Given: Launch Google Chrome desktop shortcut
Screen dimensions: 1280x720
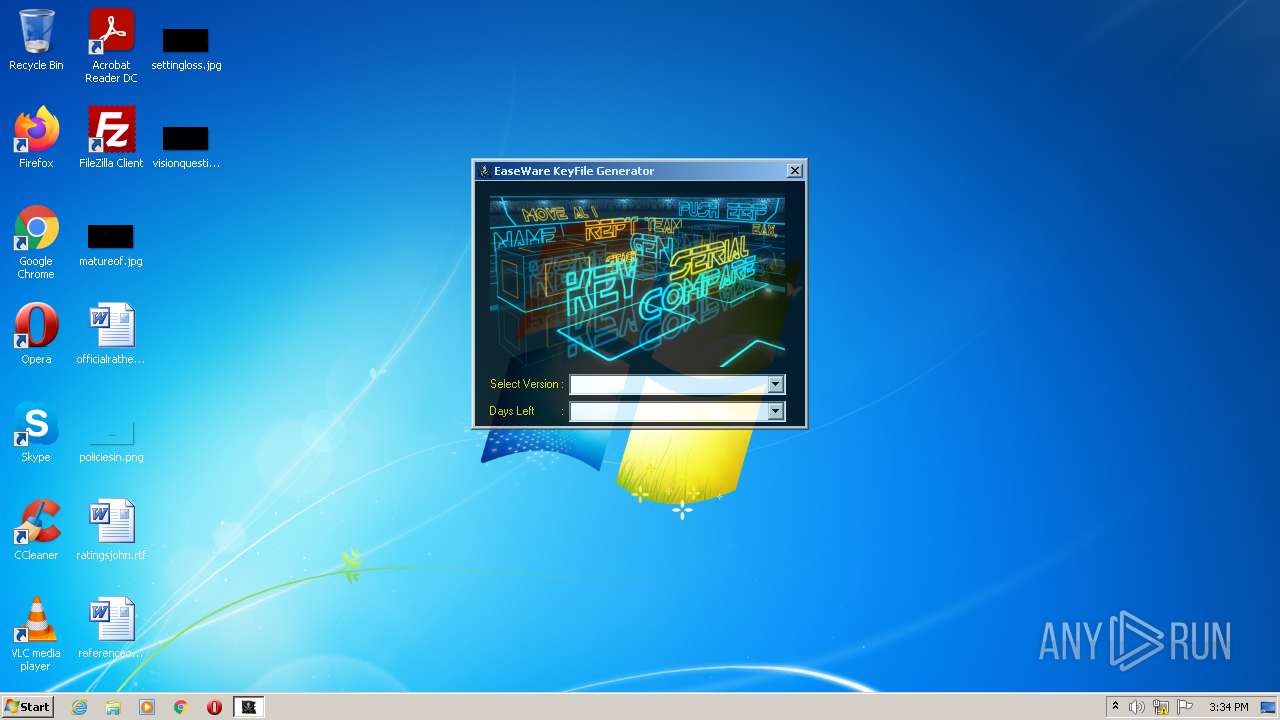Looking at the screenshot, I should tap(36, 242).
